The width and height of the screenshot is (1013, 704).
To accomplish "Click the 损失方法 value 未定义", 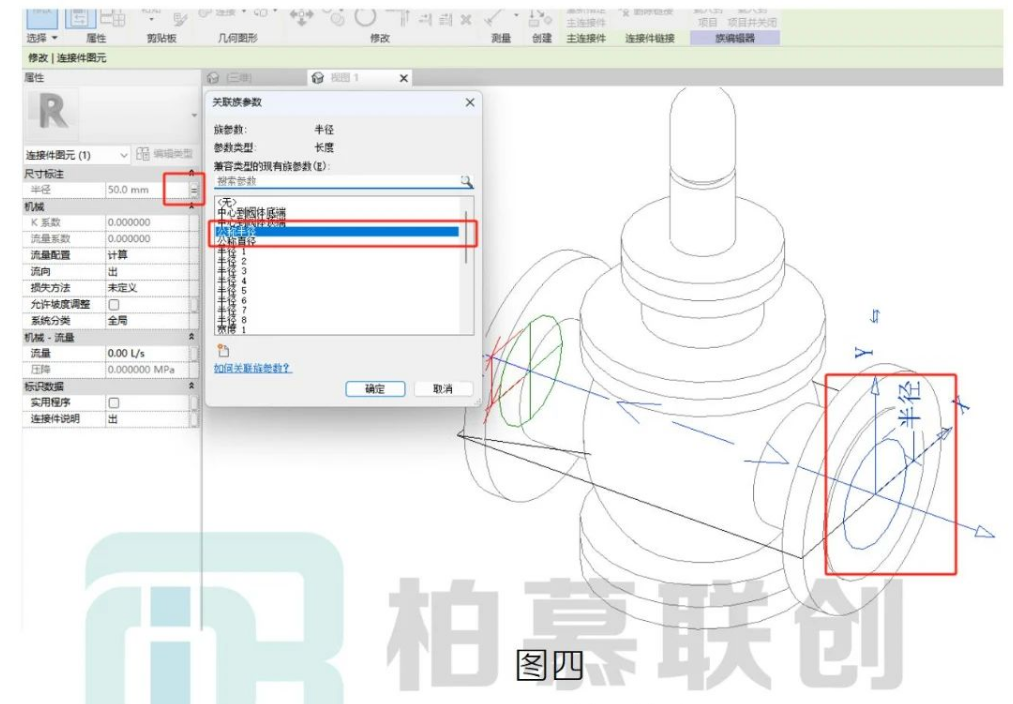I will (x=147, y=287).
